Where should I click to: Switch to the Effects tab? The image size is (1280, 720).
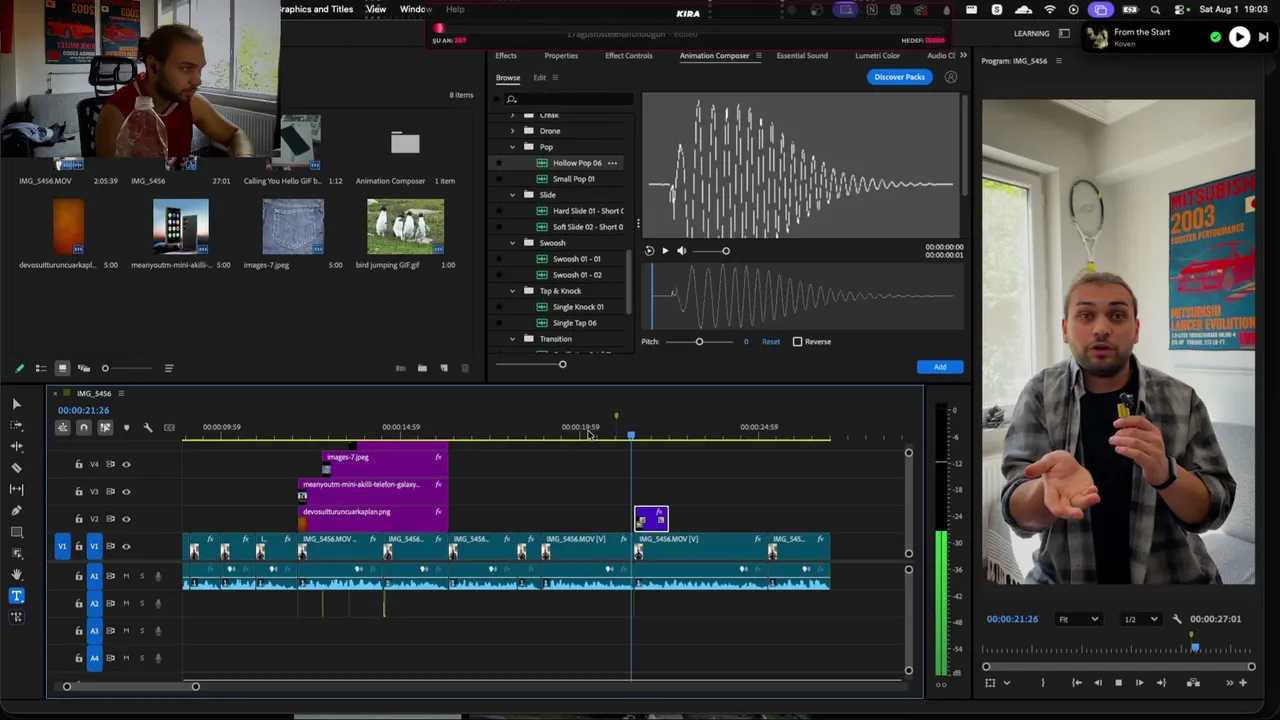pos(506,56)
